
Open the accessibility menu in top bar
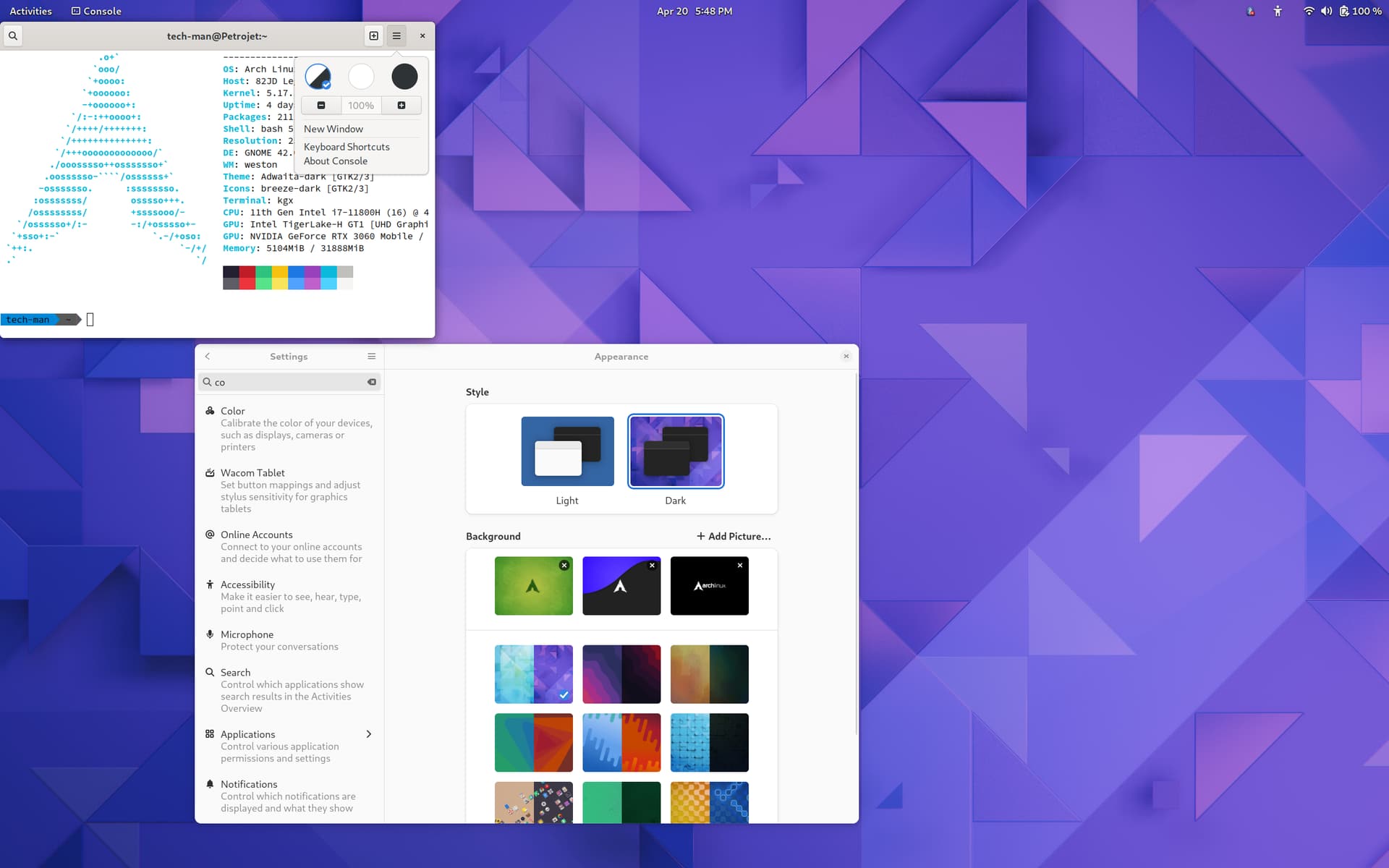[x=1278, y=11]
